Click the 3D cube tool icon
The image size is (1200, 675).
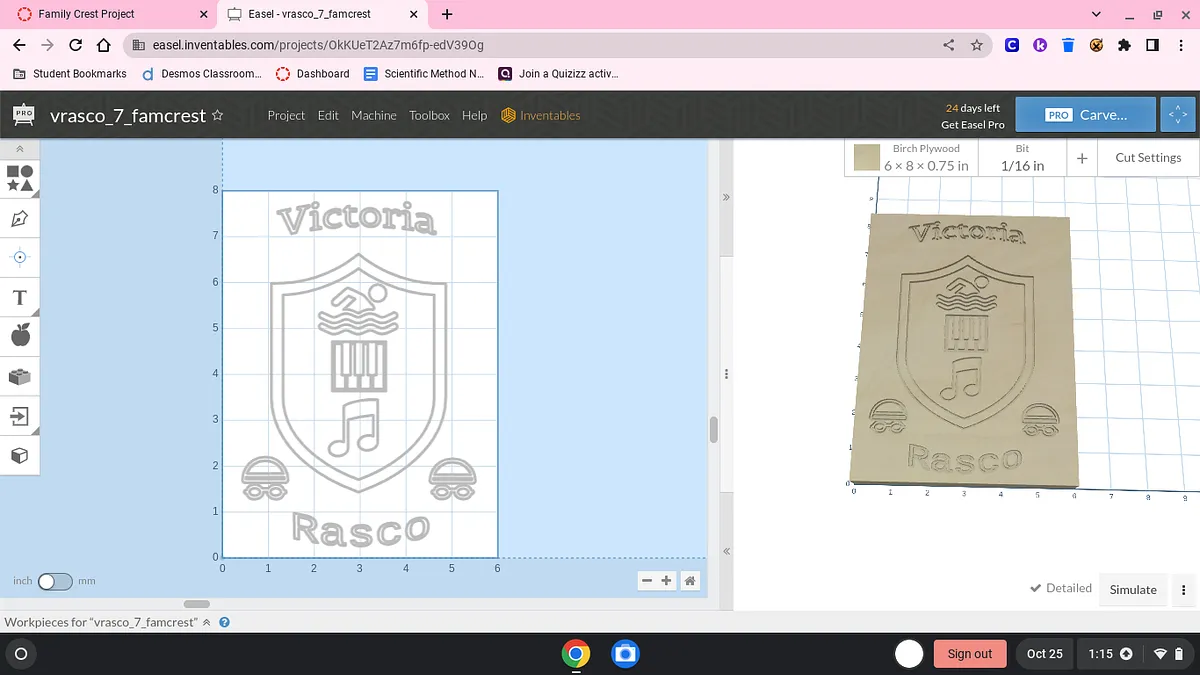tap(20, 455)
